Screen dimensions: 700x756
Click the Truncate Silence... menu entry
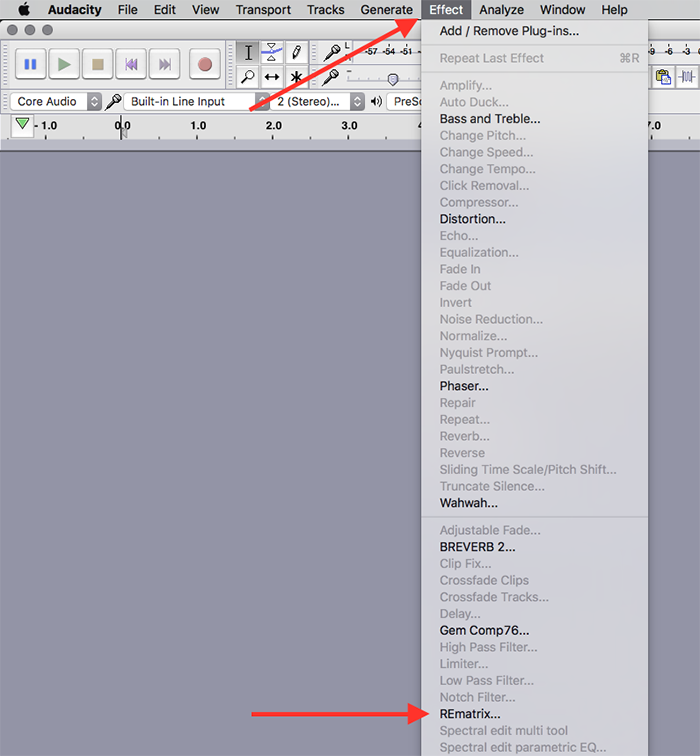tap(534, 486)
